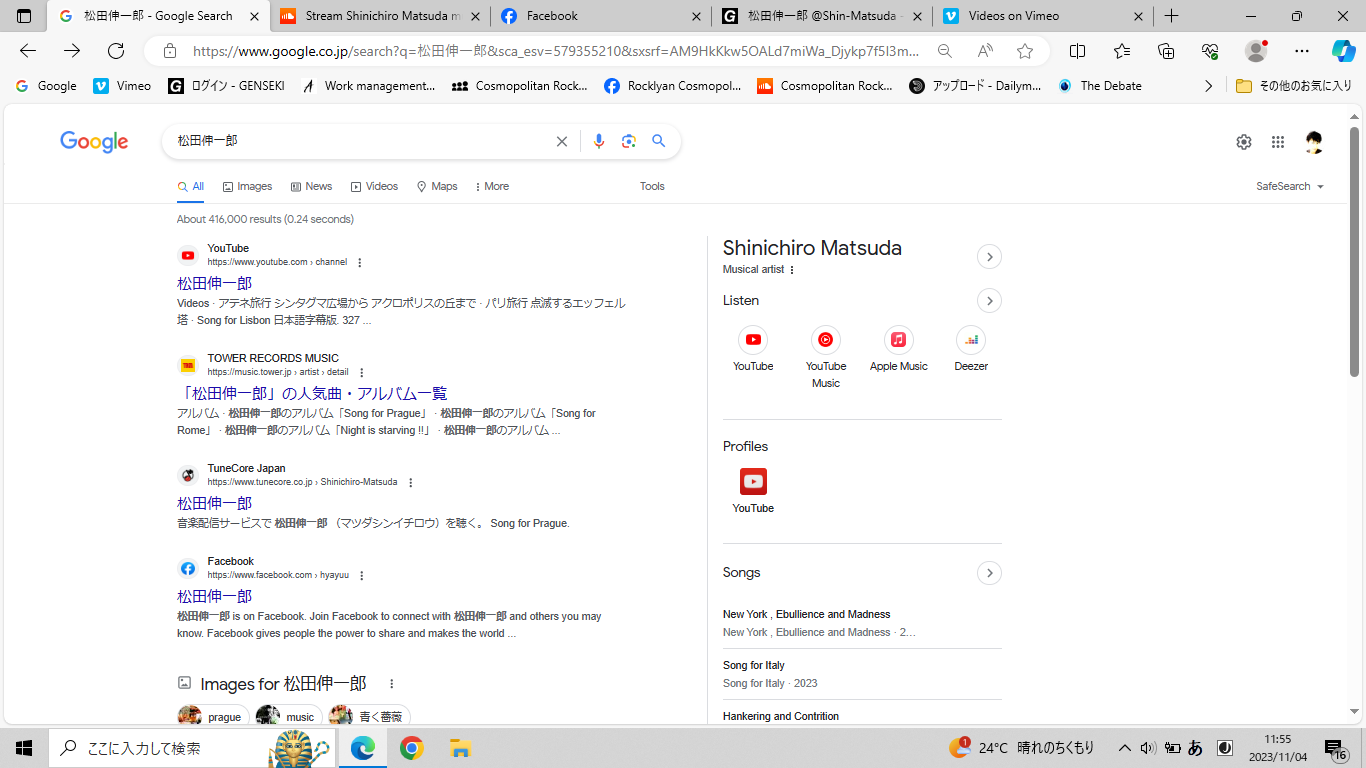Open the Song for Italy song
The image size is (1366, 768).
click(754, 666)
